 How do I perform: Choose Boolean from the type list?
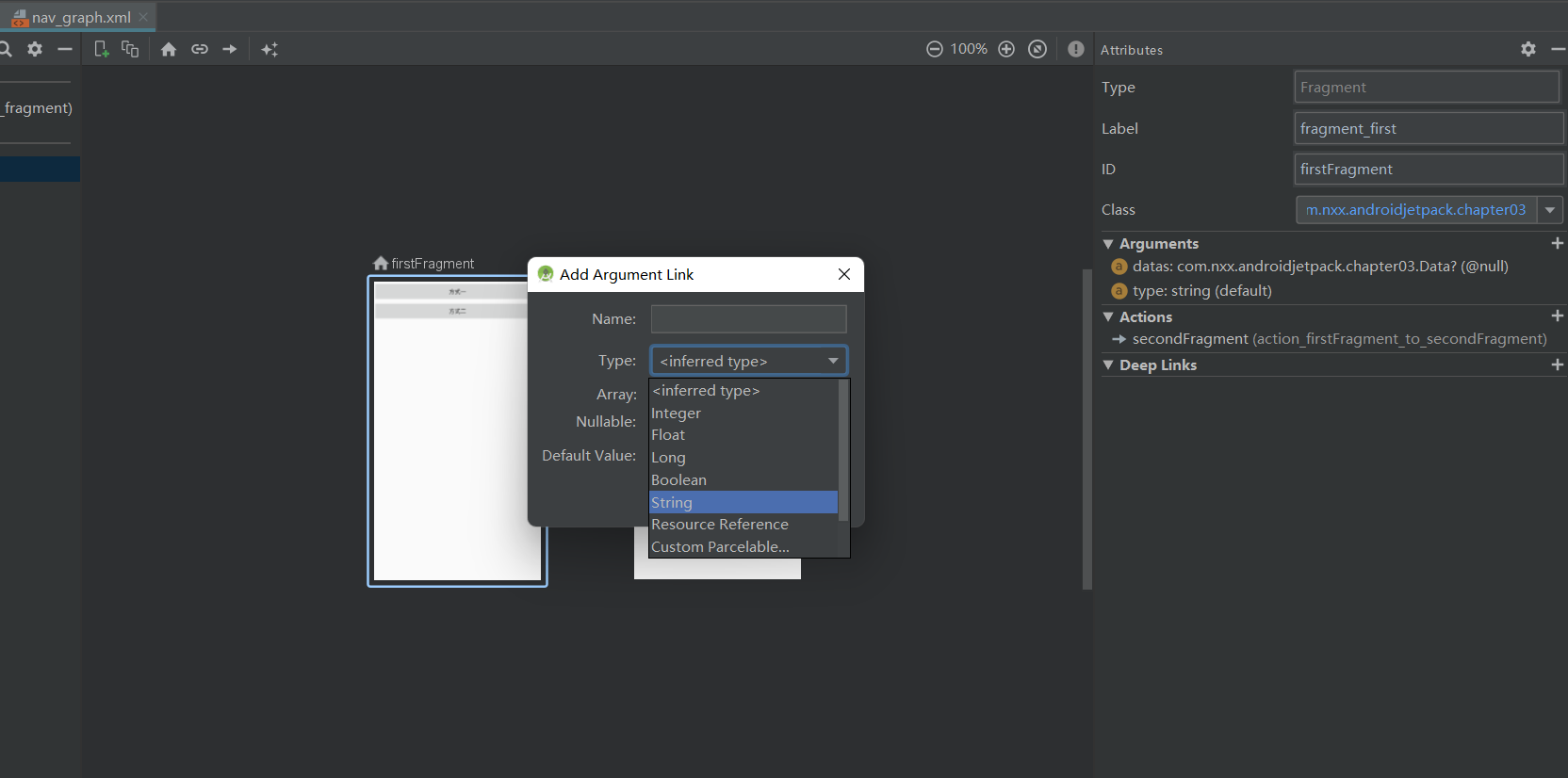pos(743,479)
